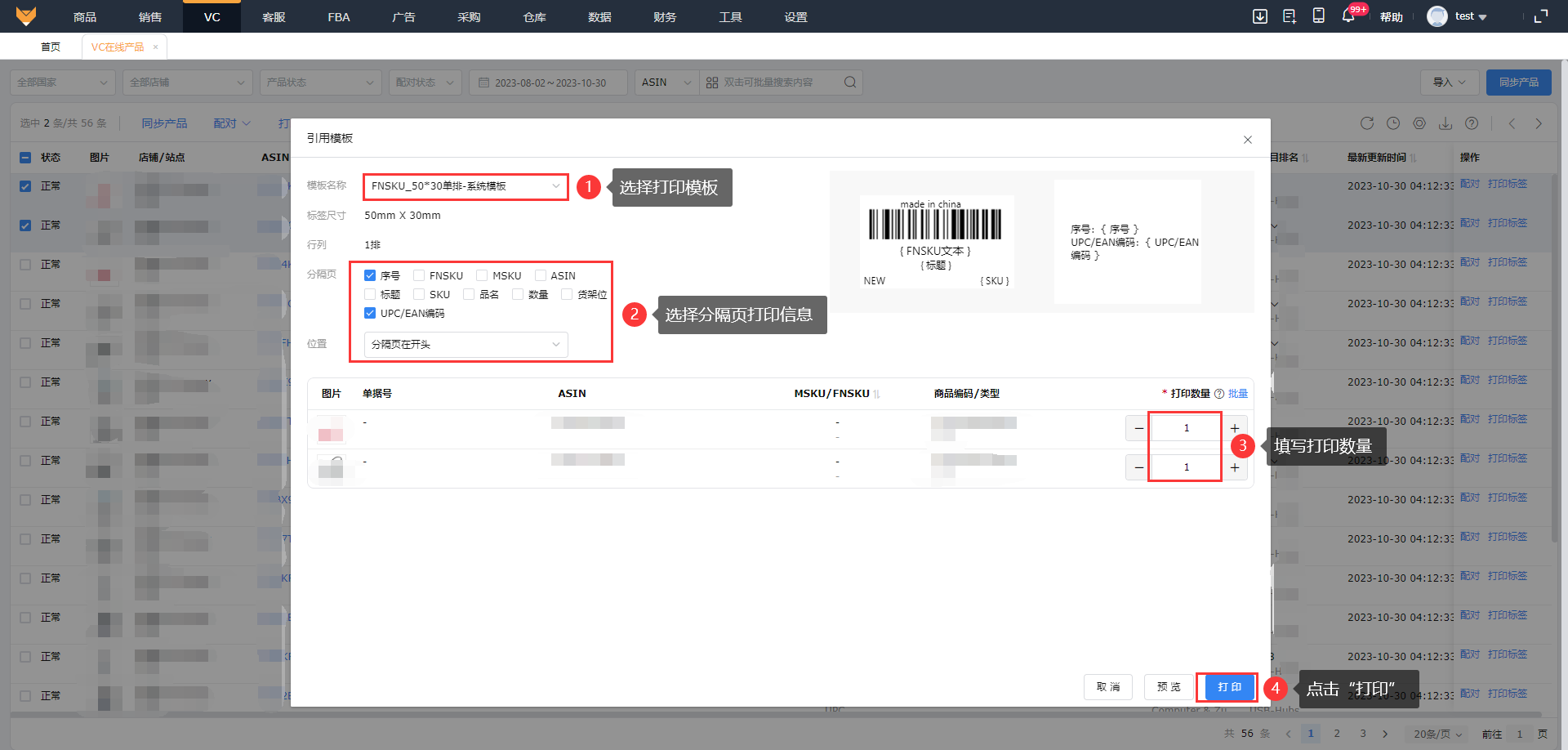Open the FBA menu
Image resolution: width=1568 pixels, height=750 pixels.
pos(339,16)
